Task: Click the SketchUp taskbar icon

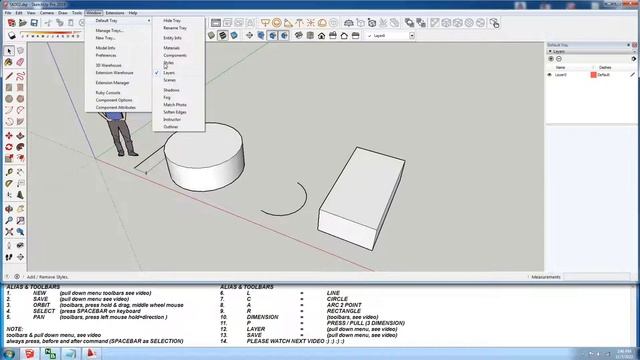Action: coord(29,353)
